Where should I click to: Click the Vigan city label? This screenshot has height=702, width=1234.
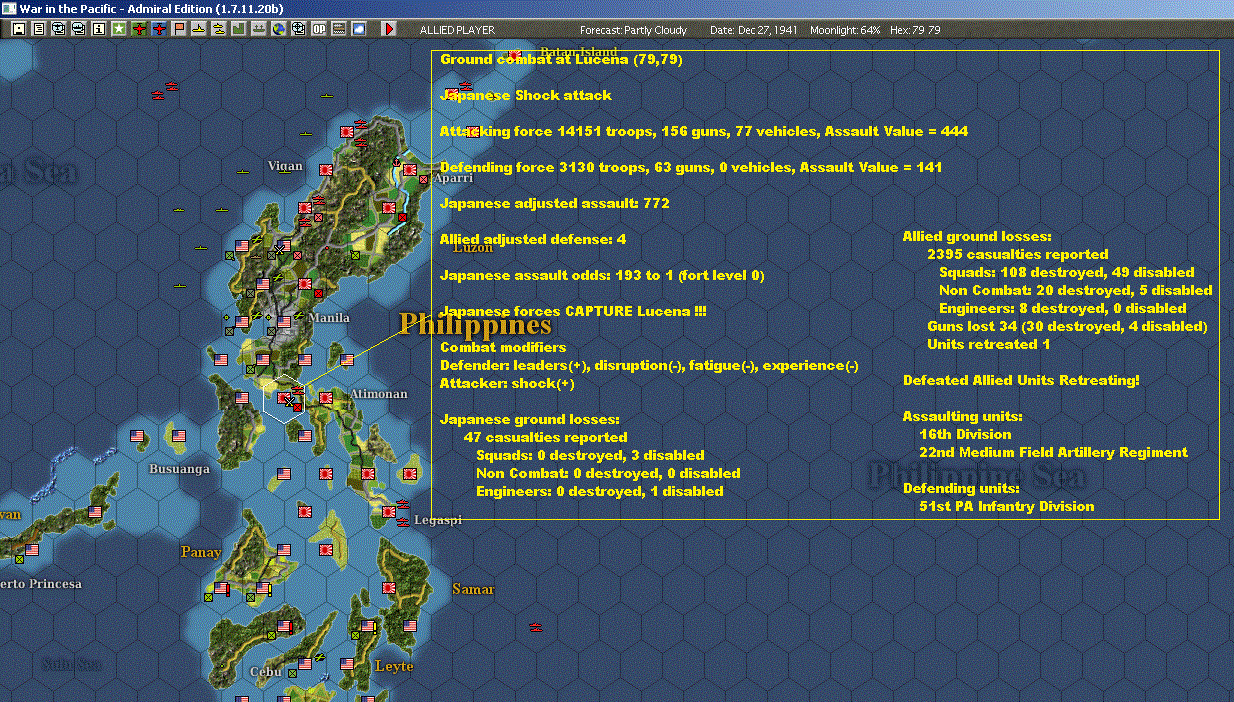(x=285, y=166)
